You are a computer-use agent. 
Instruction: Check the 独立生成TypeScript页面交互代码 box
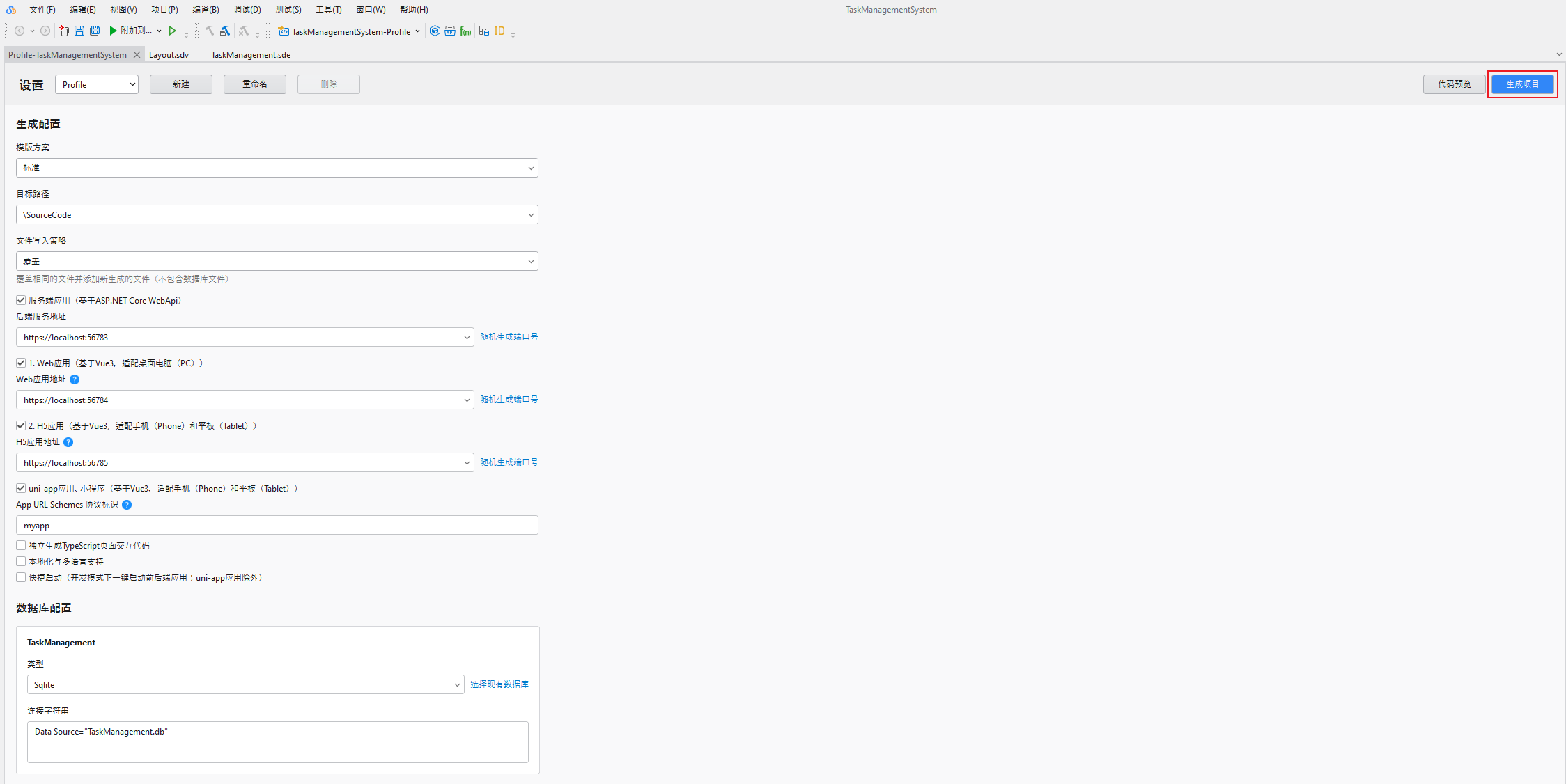click(x=21, y=545)
